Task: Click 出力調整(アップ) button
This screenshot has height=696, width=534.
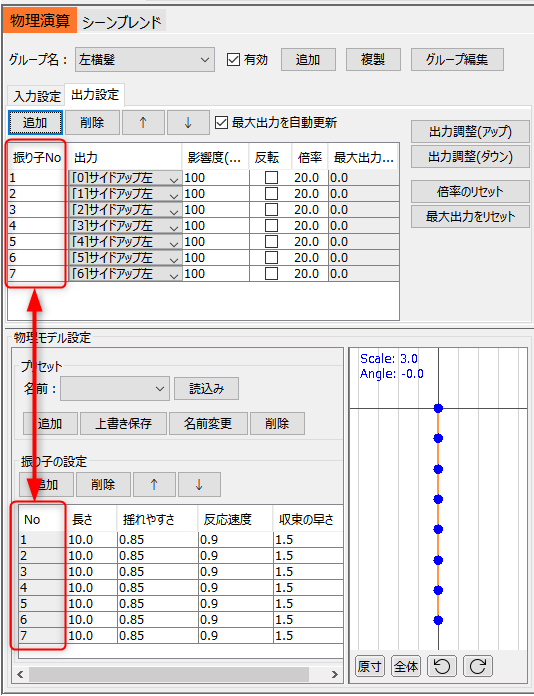Action: pyautogui.click(x=470, y=131)
